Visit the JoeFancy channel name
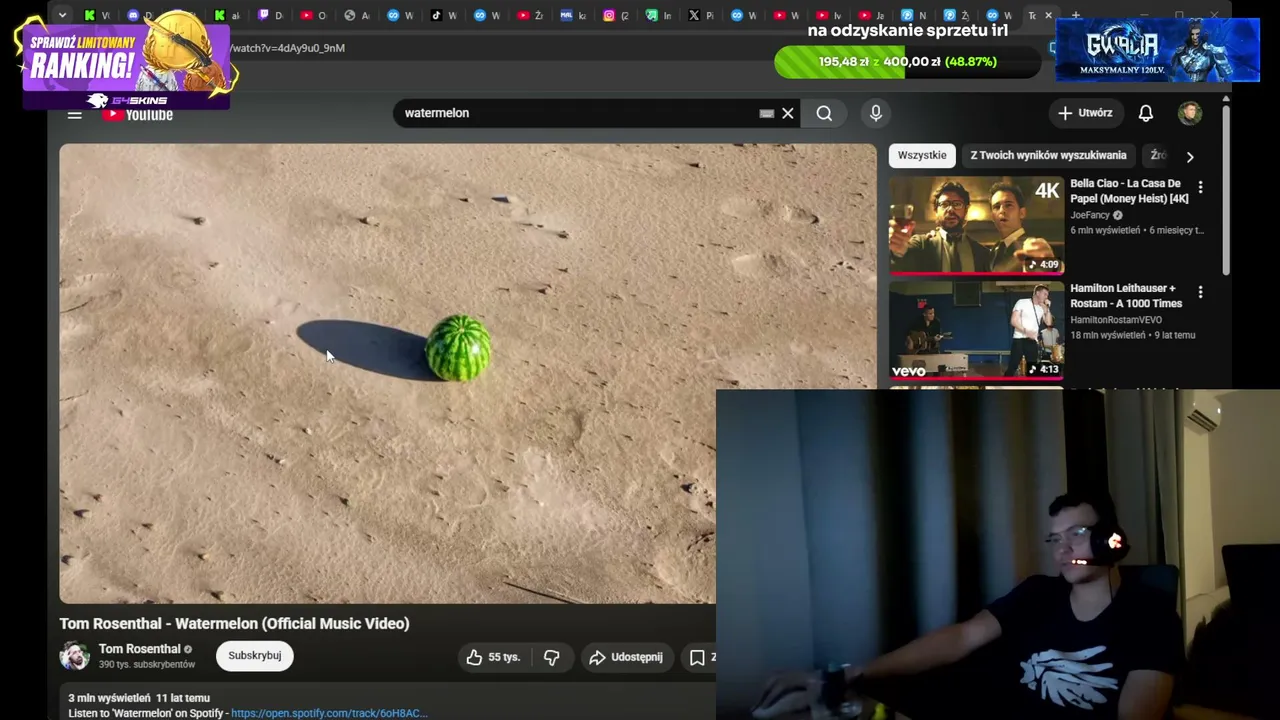1280x720 pixels. [1090, 215]
